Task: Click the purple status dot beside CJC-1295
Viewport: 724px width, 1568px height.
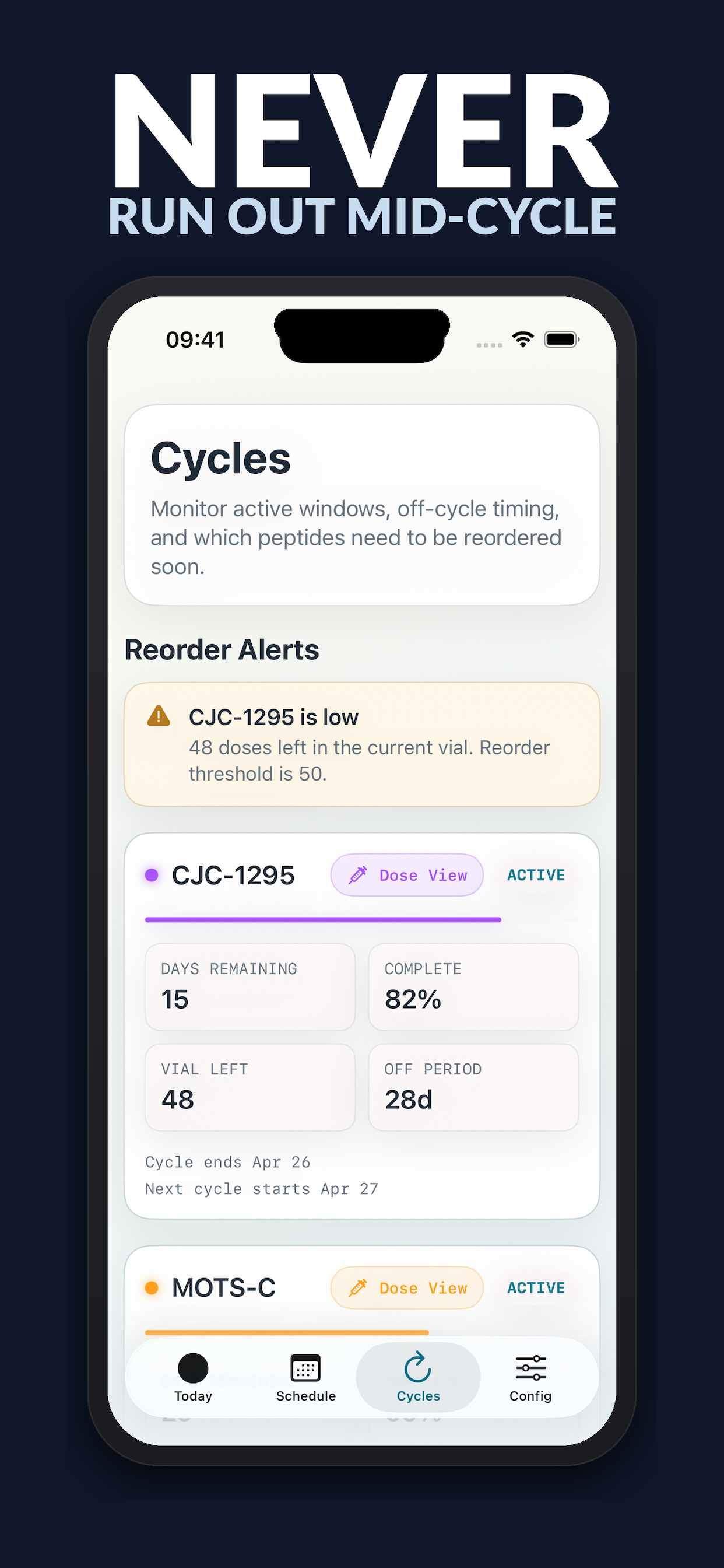Action: point(152,874)
